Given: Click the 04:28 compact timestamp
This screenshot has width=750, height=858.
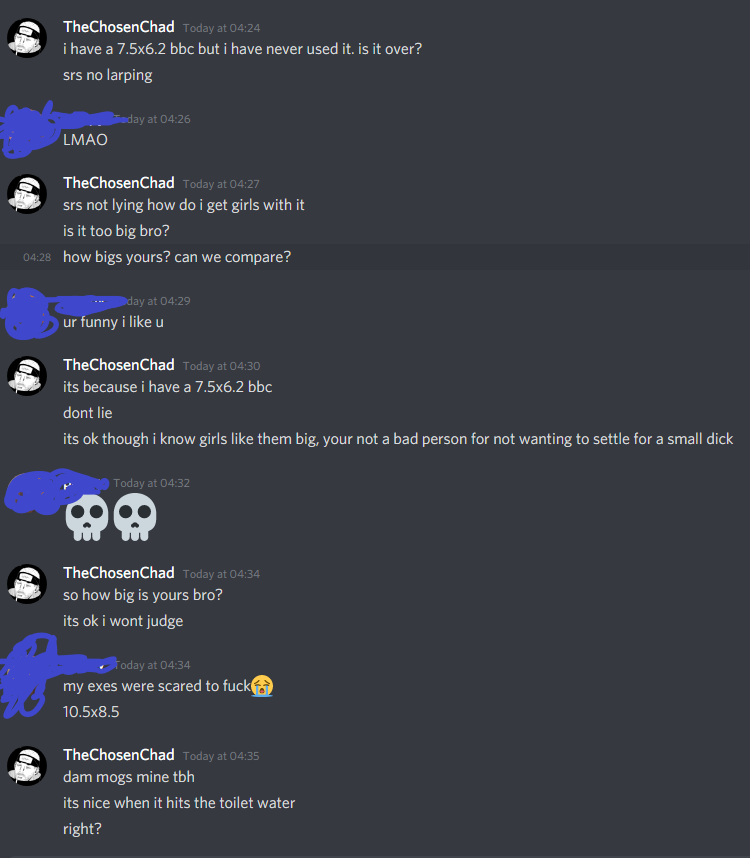Looking at the screenshot, I should tap(37, 257).
